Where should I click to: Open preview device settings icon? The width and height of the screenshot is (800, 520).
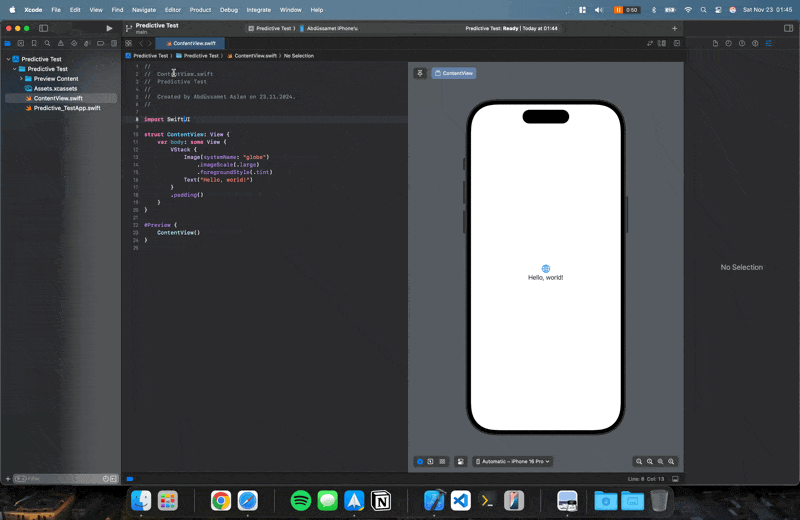461,461
